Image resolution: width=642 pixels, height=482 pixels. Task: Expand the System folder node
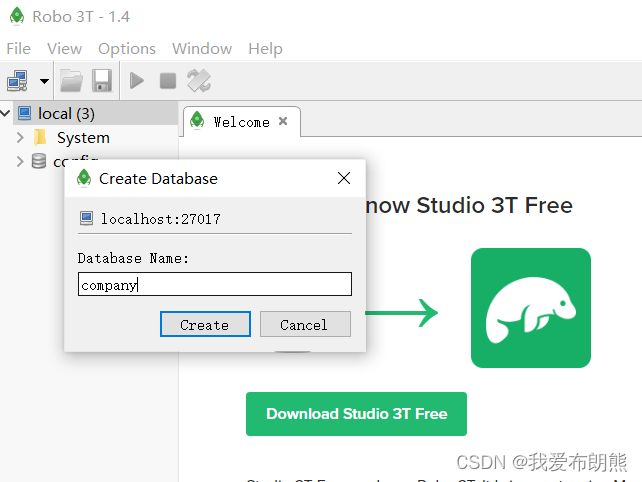click(x=20, y=137)
